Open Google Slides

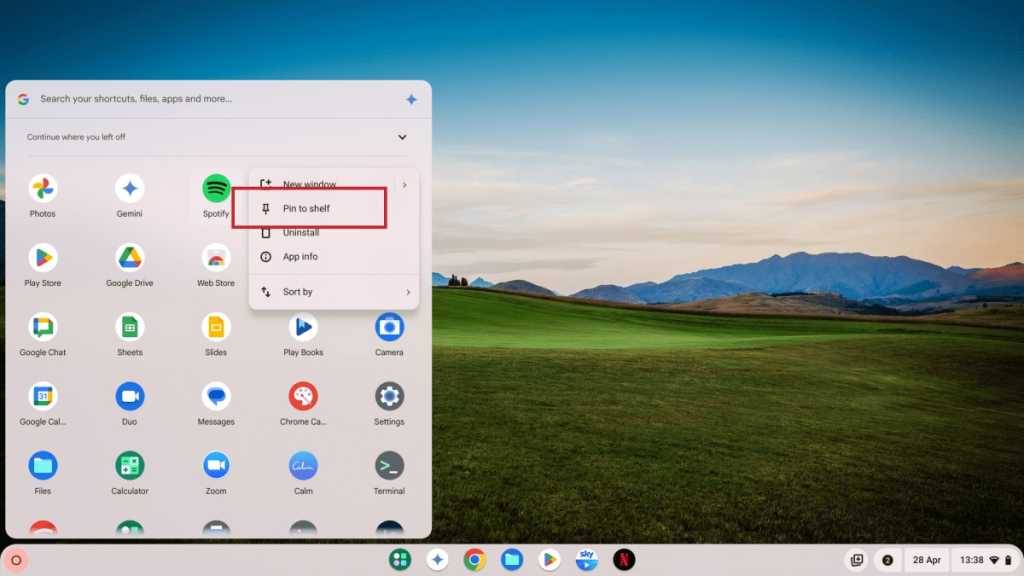click(216, 328)
